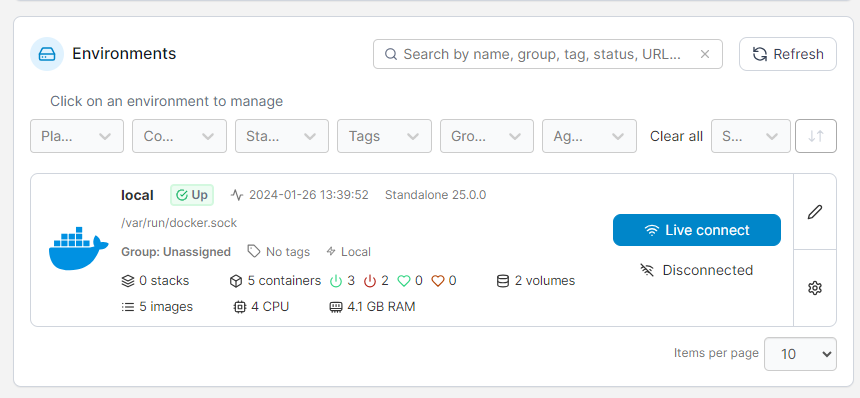Click the stacks layers icon
This screenshot has height=398, width=860.
click(127, 281)
